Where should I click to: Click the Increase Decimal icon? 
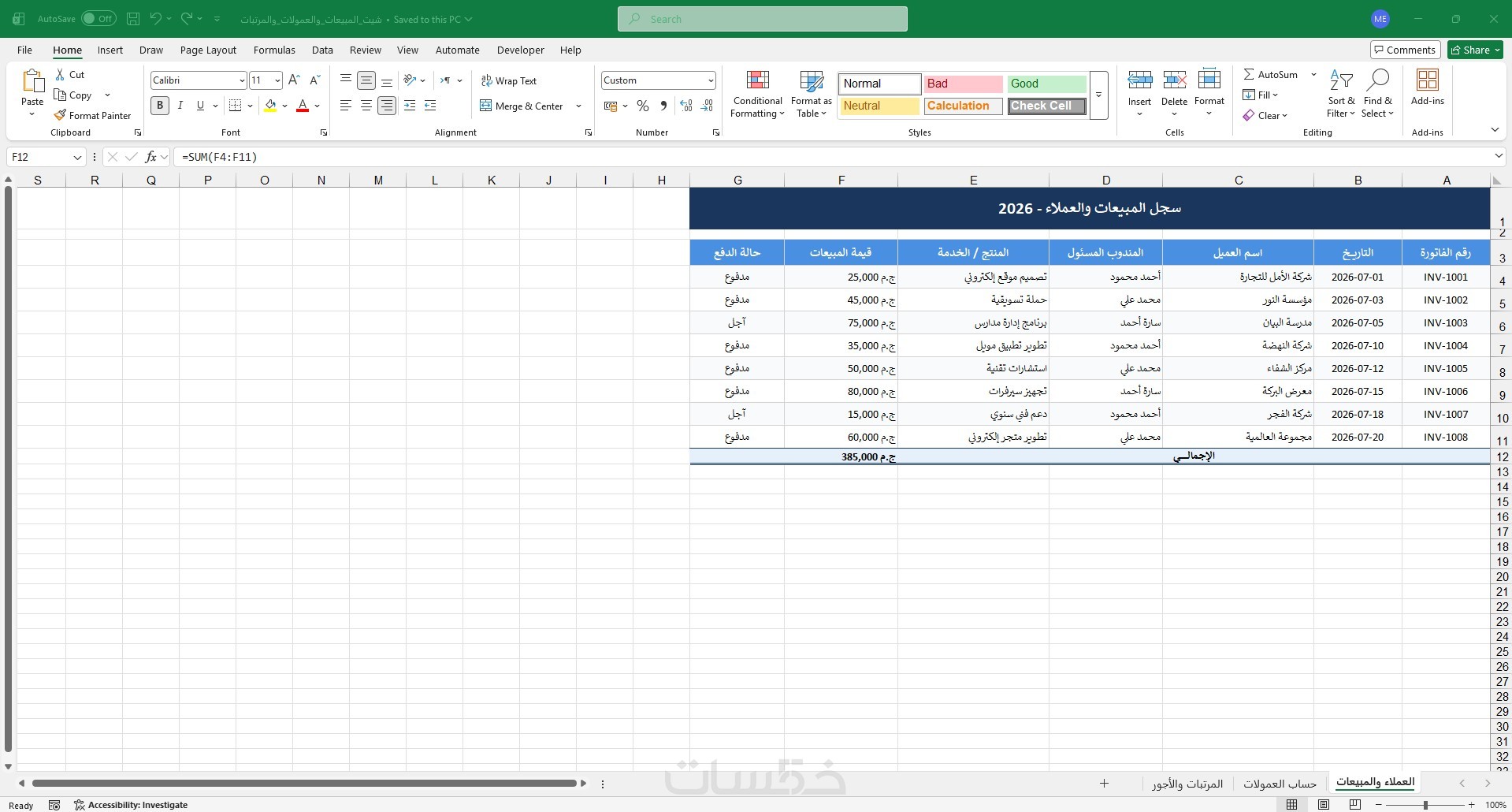[x=686, y=106]
